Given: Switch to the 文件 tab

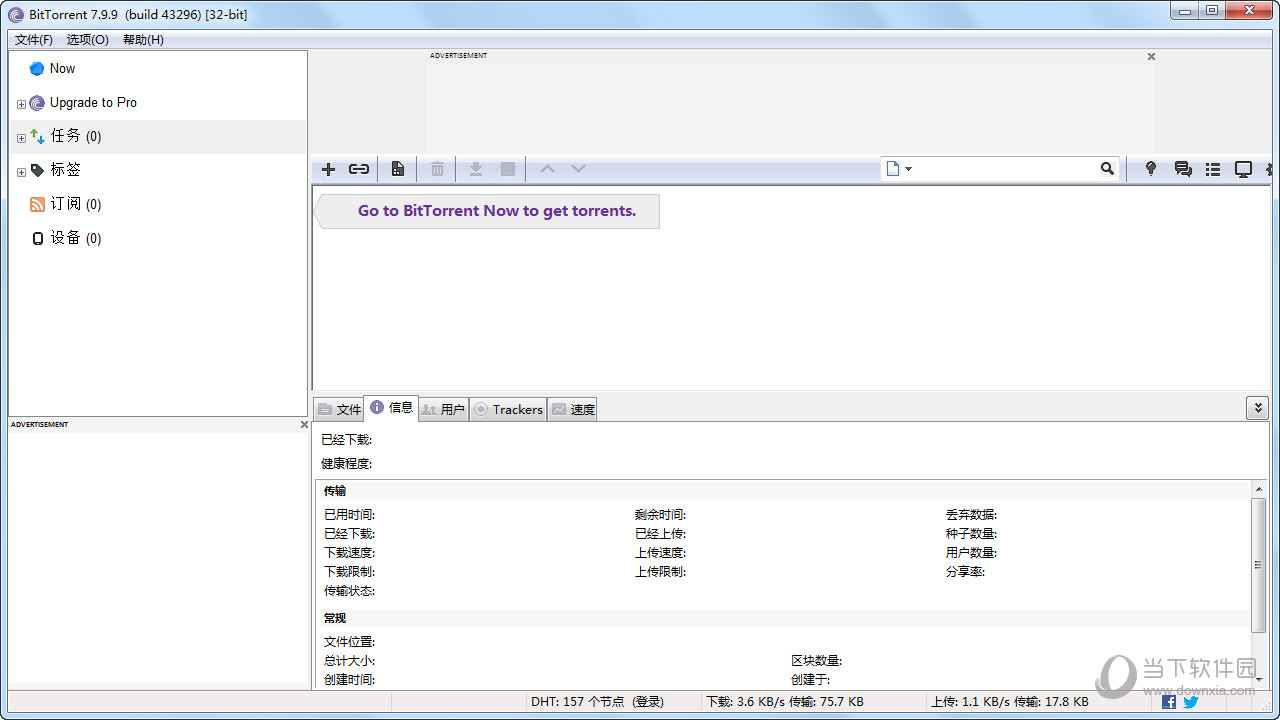Looking at the screenshot, I should point(339,409).
